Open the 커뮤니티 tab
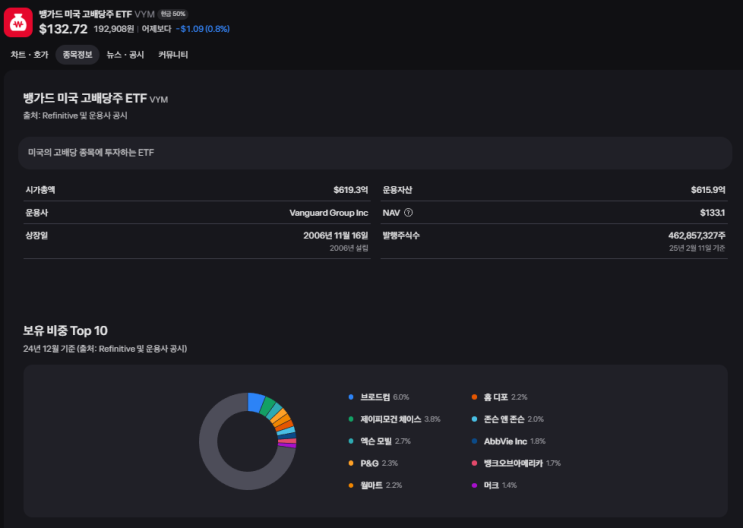This screenshot has height=528, width=743. (x=173, y=55)
